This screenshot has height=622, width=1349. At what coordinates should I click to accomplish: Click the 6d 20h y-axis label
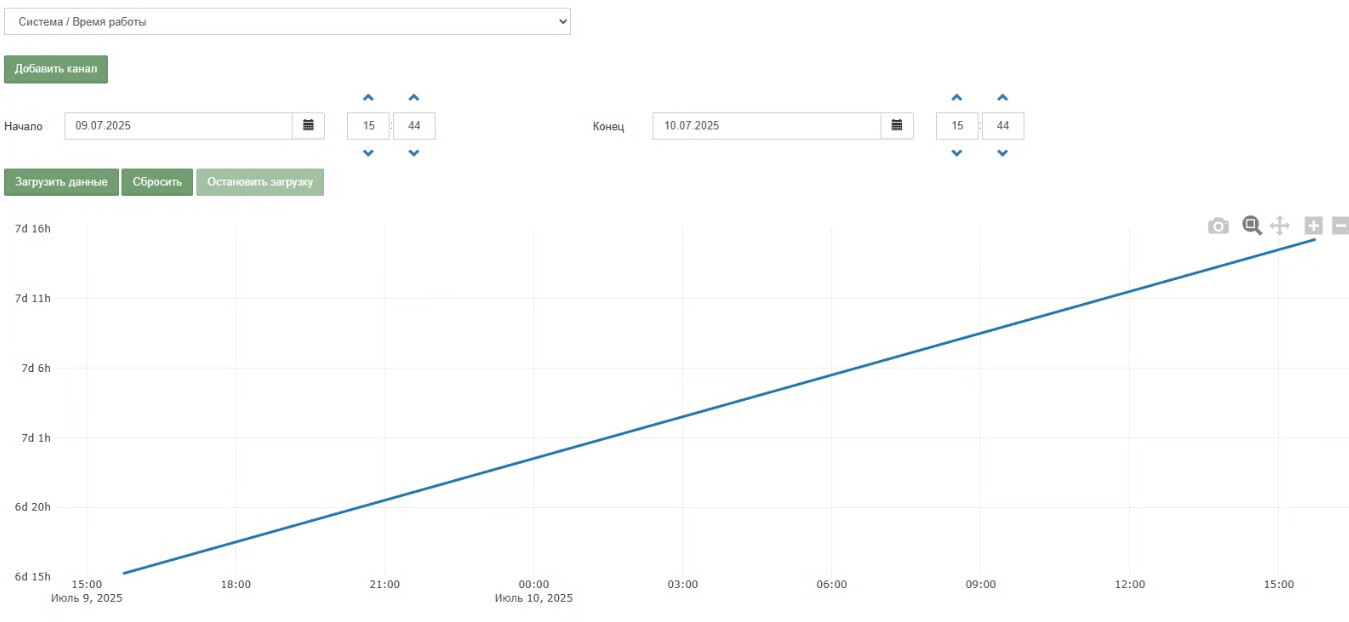pyautogui.click(x=33, y=507)
